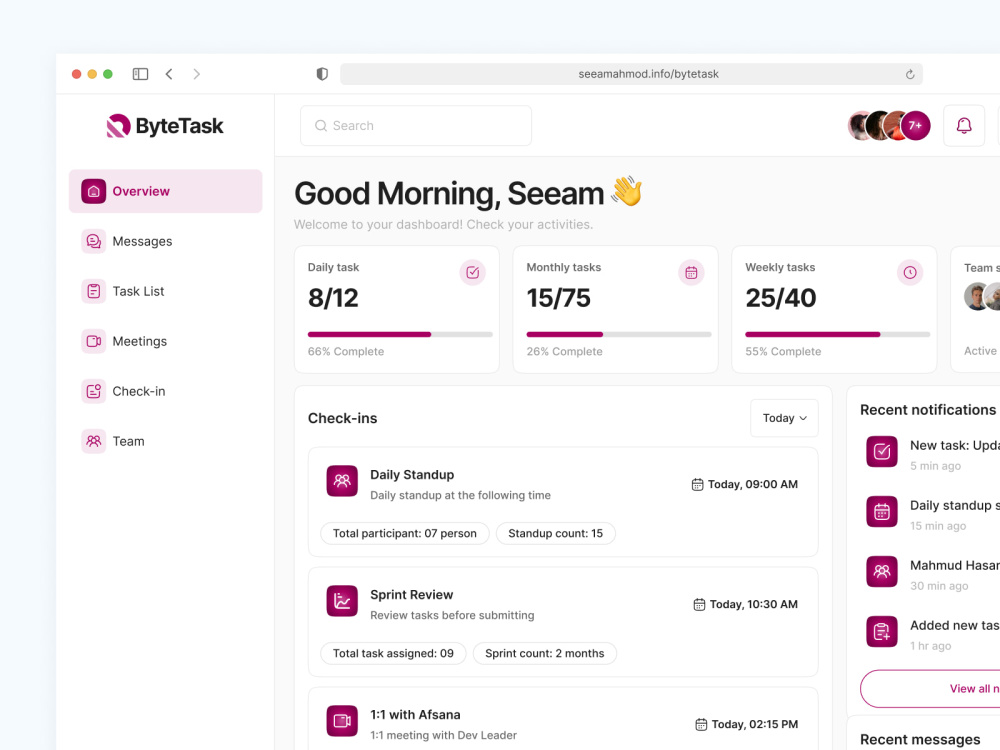Click the 15/75 monthly tasks value
This screenshot has width=1000, height=750.
[559, 298]
